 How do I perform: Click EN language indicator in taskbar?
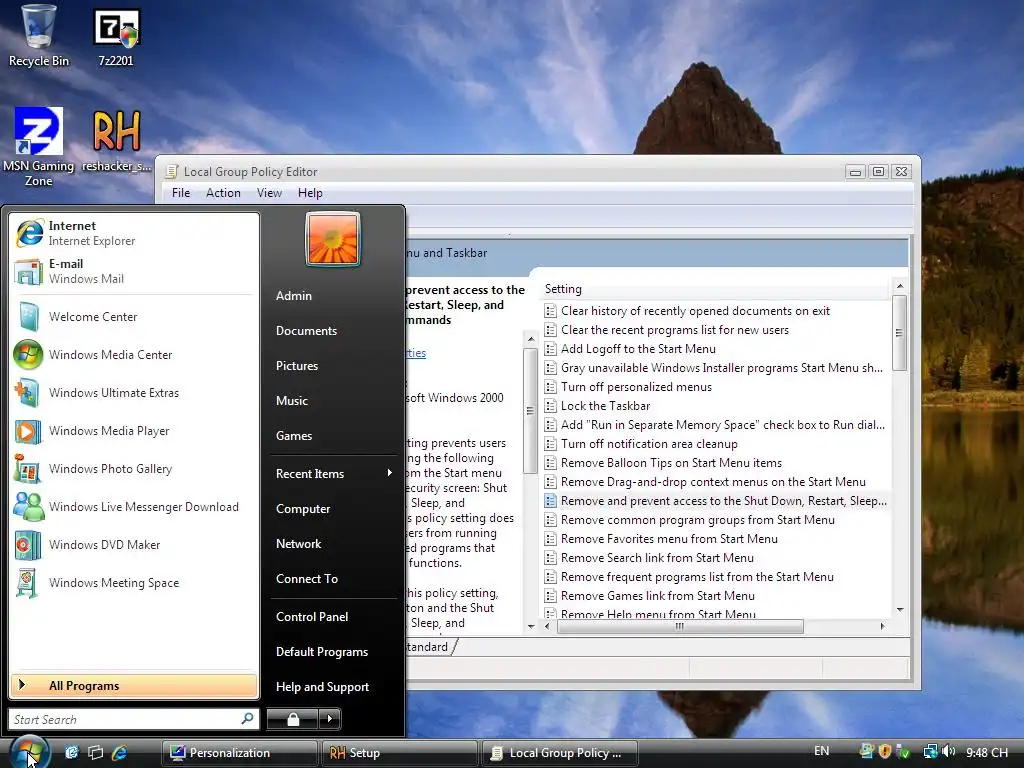(x=822, y=751)
